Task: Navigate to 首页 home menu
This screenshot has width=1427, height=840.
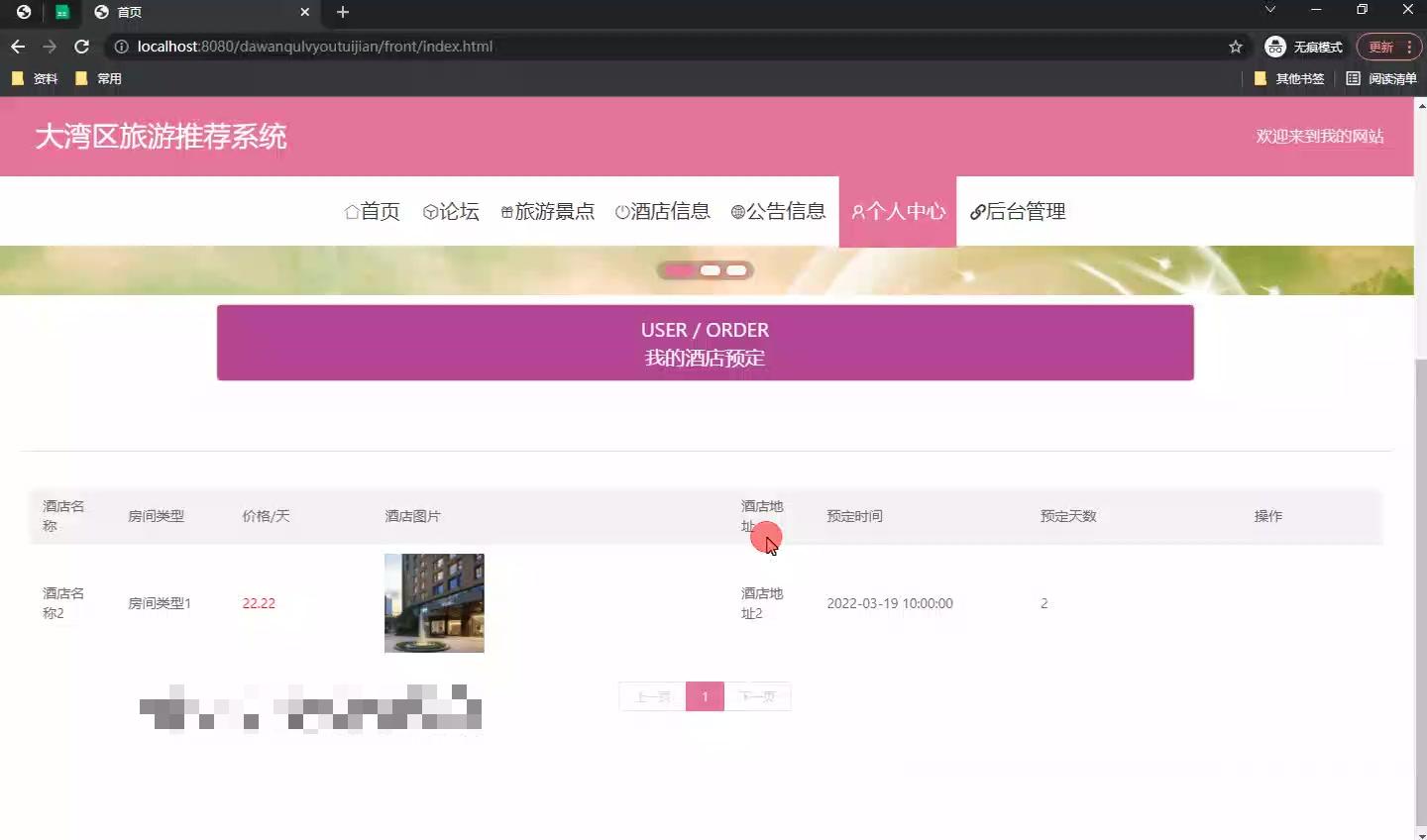Action: click(x=372, y=211)
